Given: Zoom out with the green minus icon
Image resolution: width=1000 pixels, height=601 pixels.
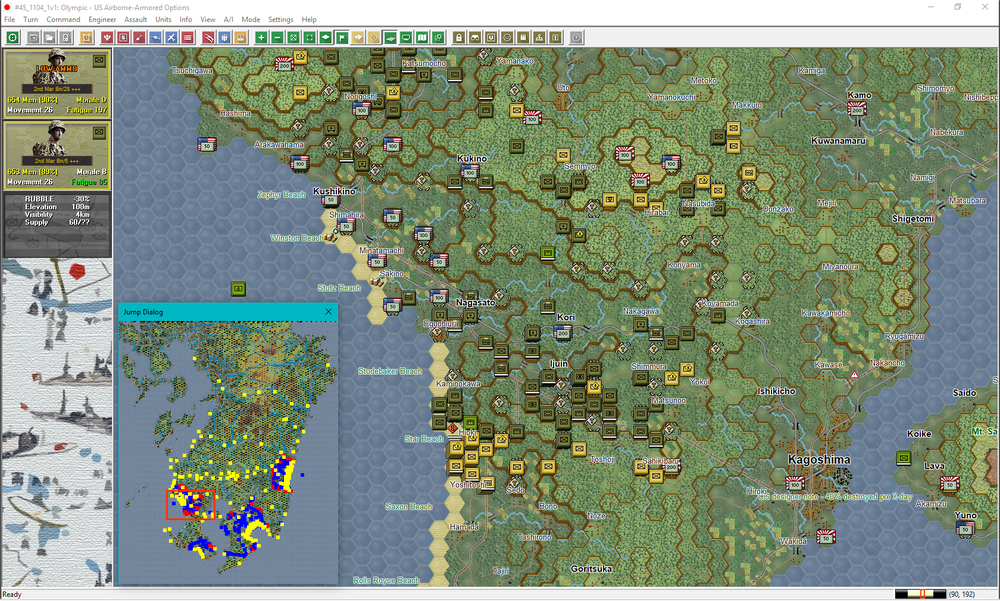Looking at the screenshot, I should click(277, 38).
